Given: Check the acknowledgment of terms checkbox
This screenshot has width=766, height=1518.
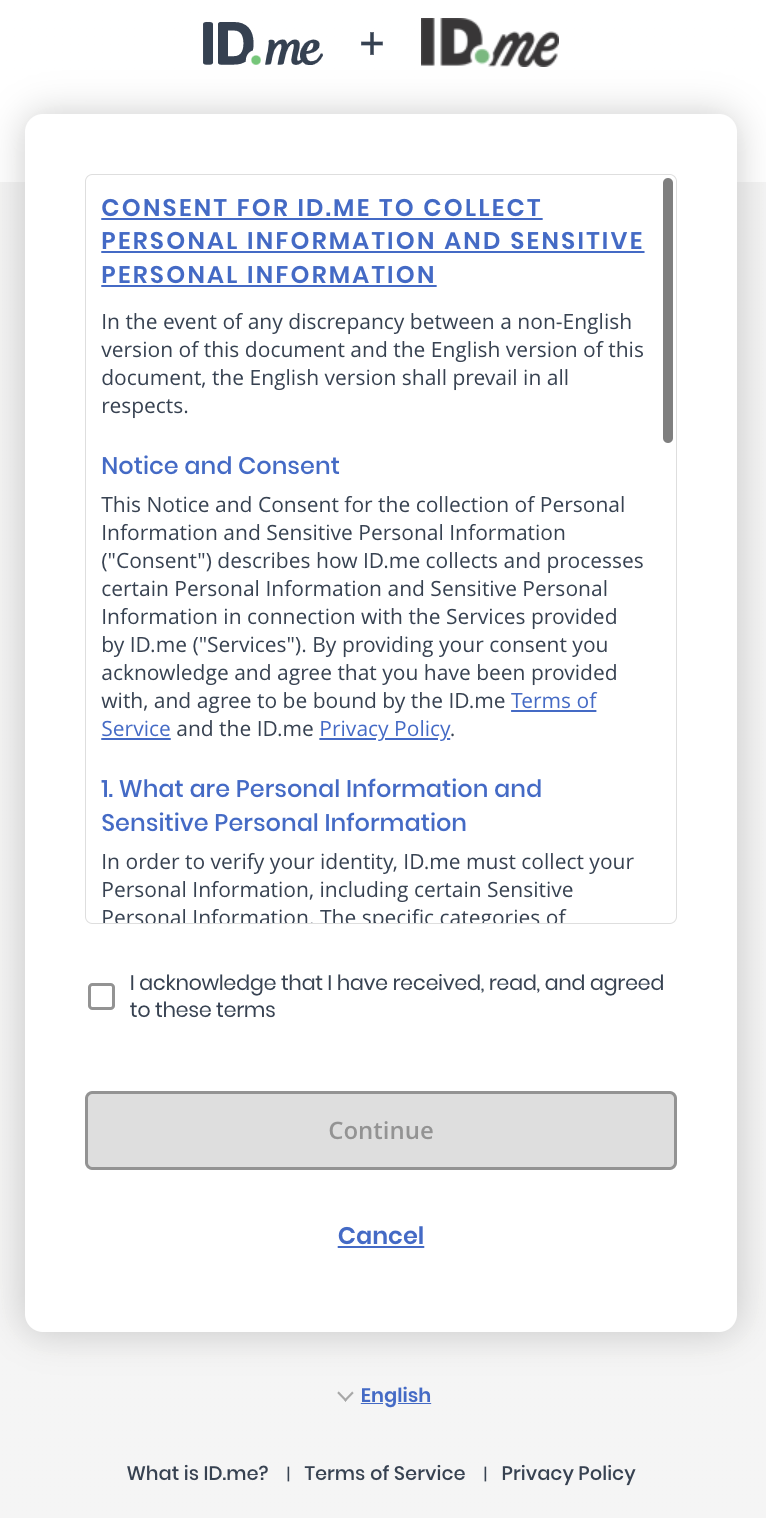Looking at the screenshot, I should [x=101, y=996].
